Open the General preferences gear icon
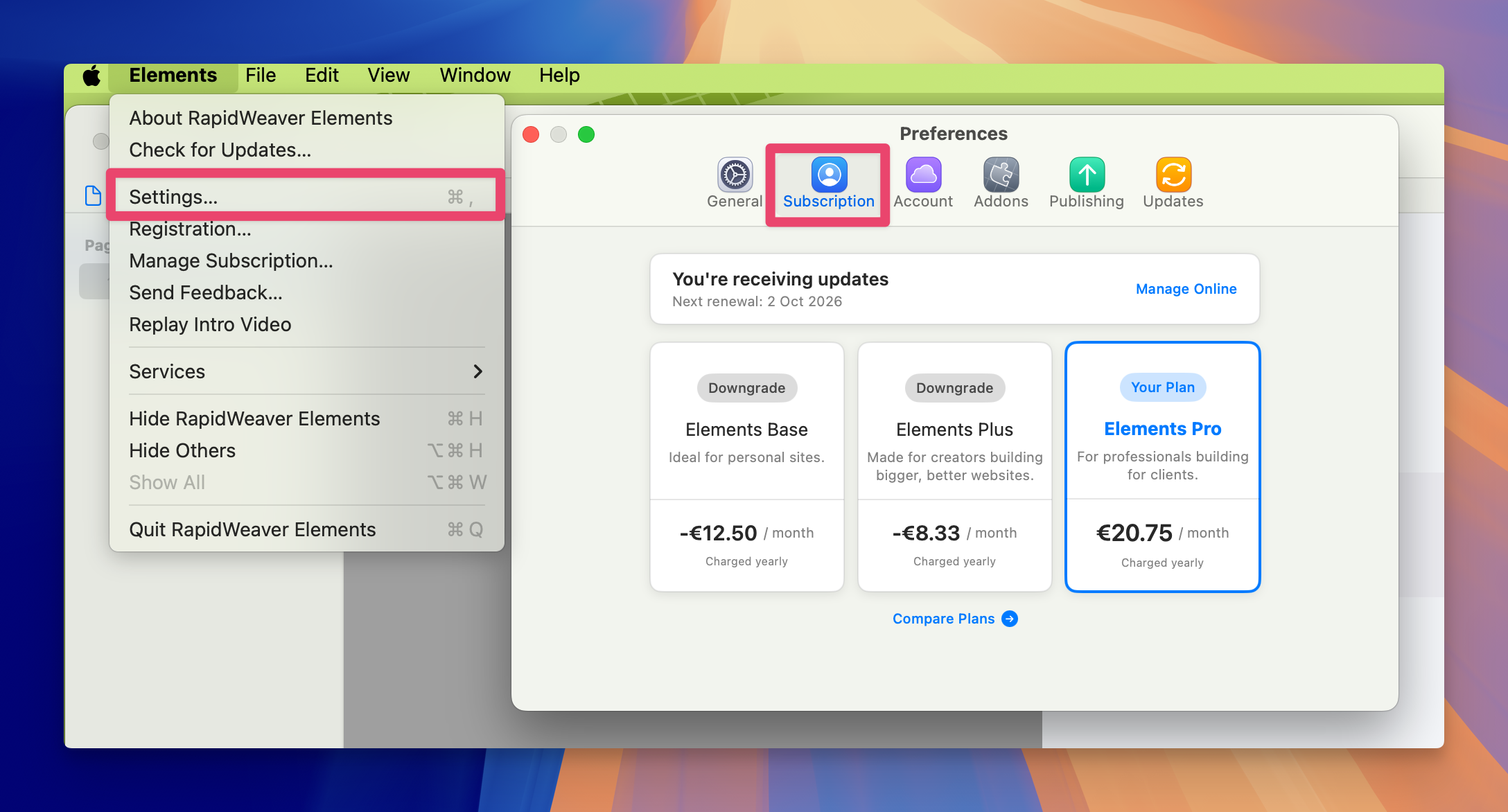The height and width of the screenshot is (812, 1508). (x=735, y=175)
